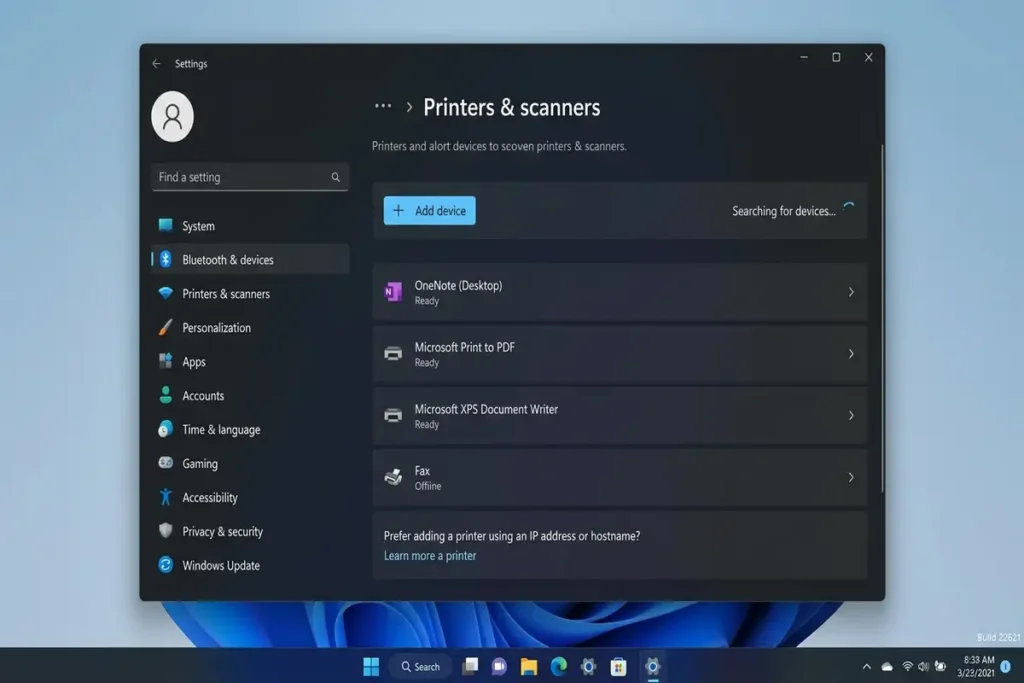
Task: Click the volume speaker icon in tray
Action: [923, 667]
